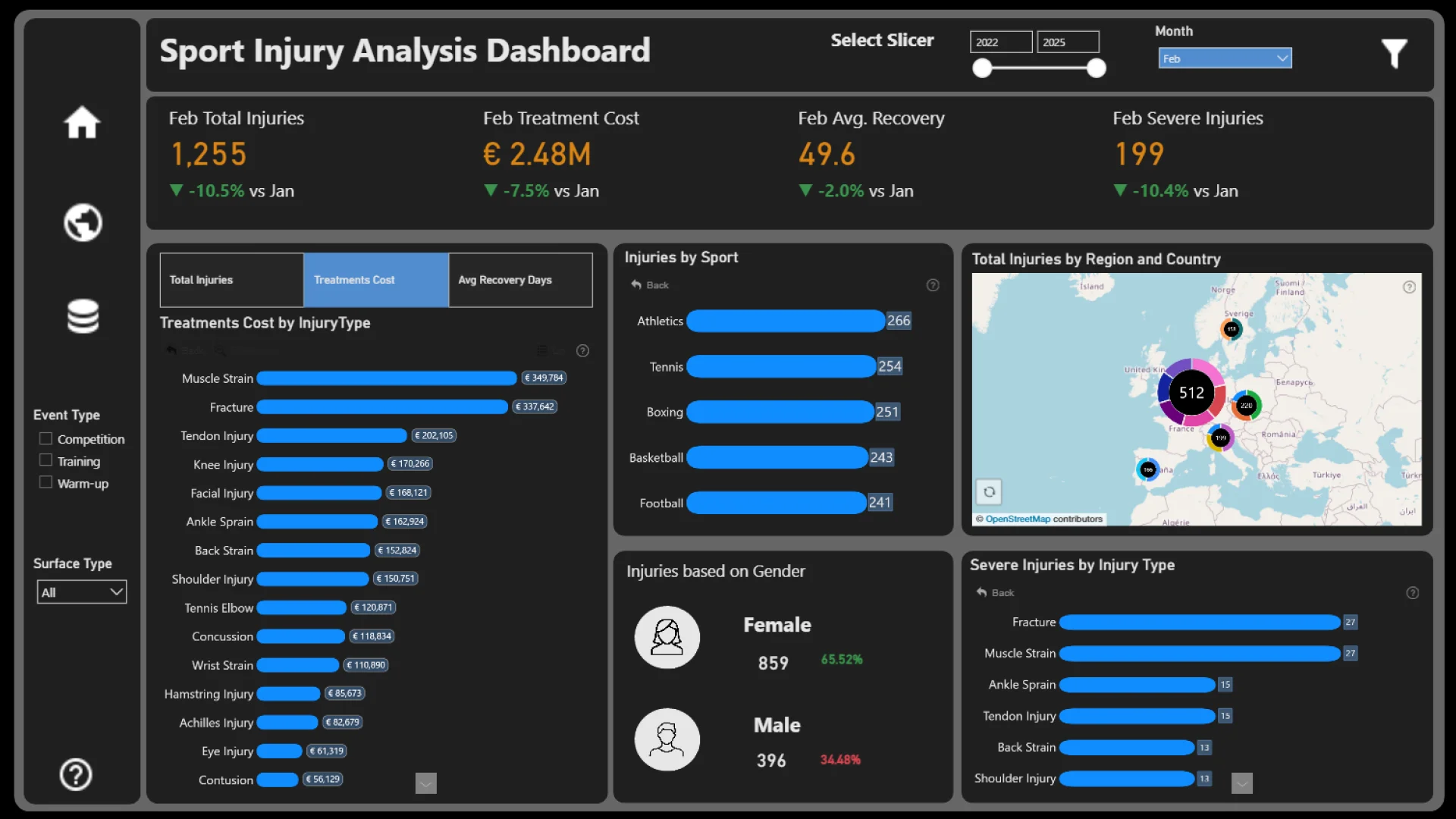Open the database stack icon

click(x=83, y=316)
